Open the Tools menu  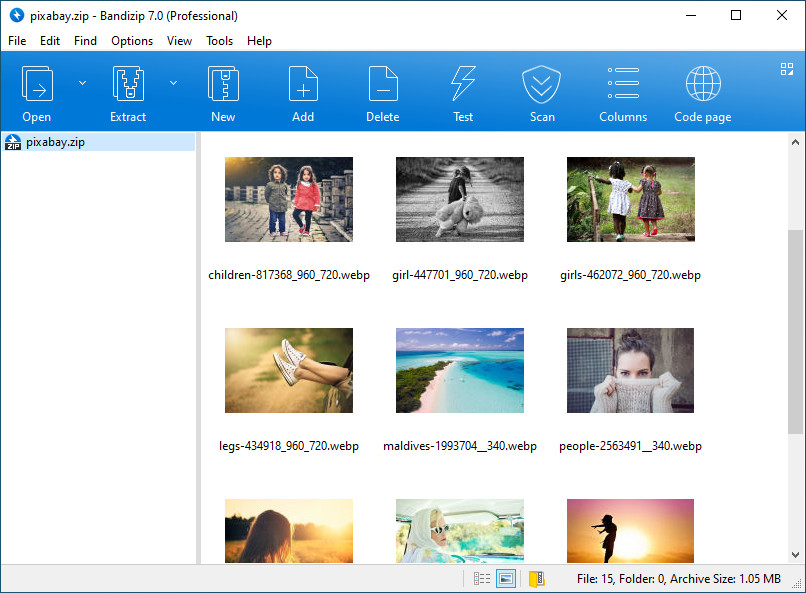[x=219, y=41]
